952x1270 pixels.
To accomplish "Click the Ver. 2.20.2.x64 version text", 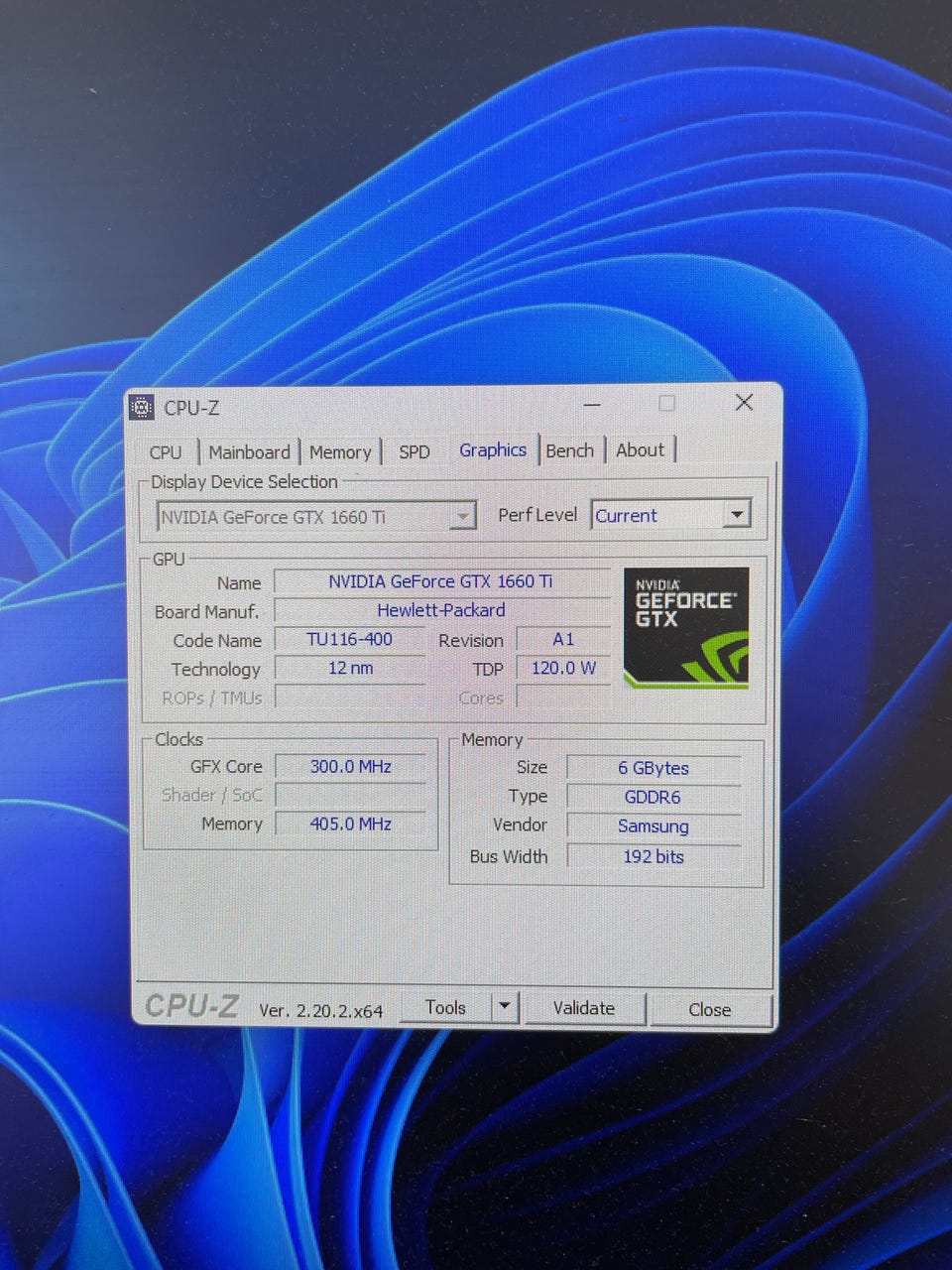I will pyautogui.click(x=321, y=1010).
